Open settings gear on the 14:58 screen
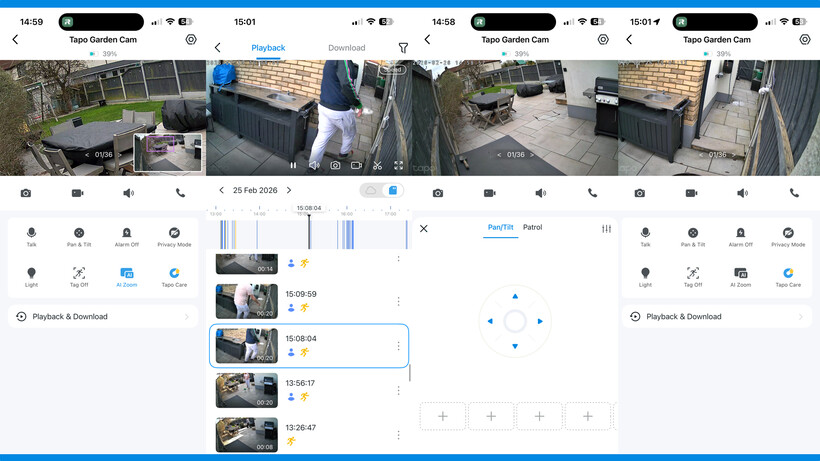Viewport: 820px width, 461px height. [x=603, y=40]
